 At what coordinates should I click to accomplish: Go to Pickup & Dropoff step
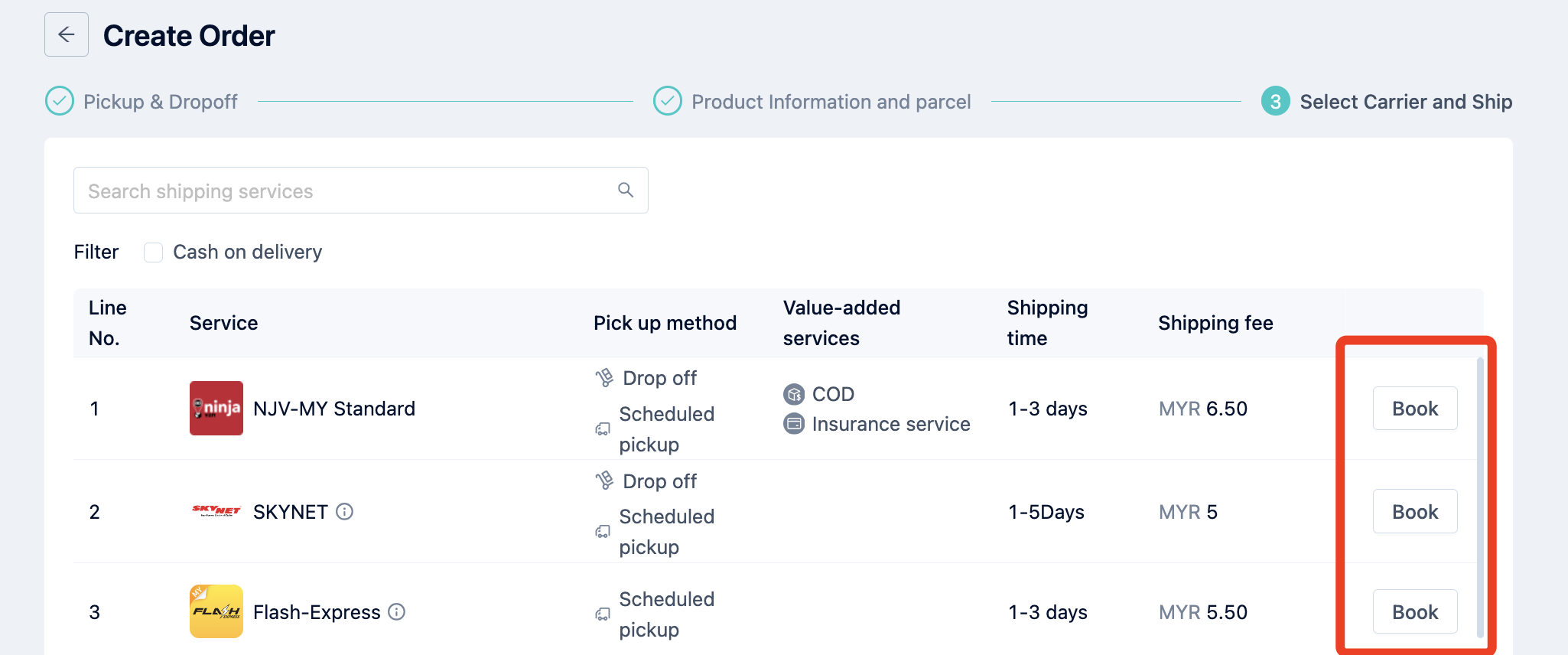pyautogui.click(x=160, y=102)
